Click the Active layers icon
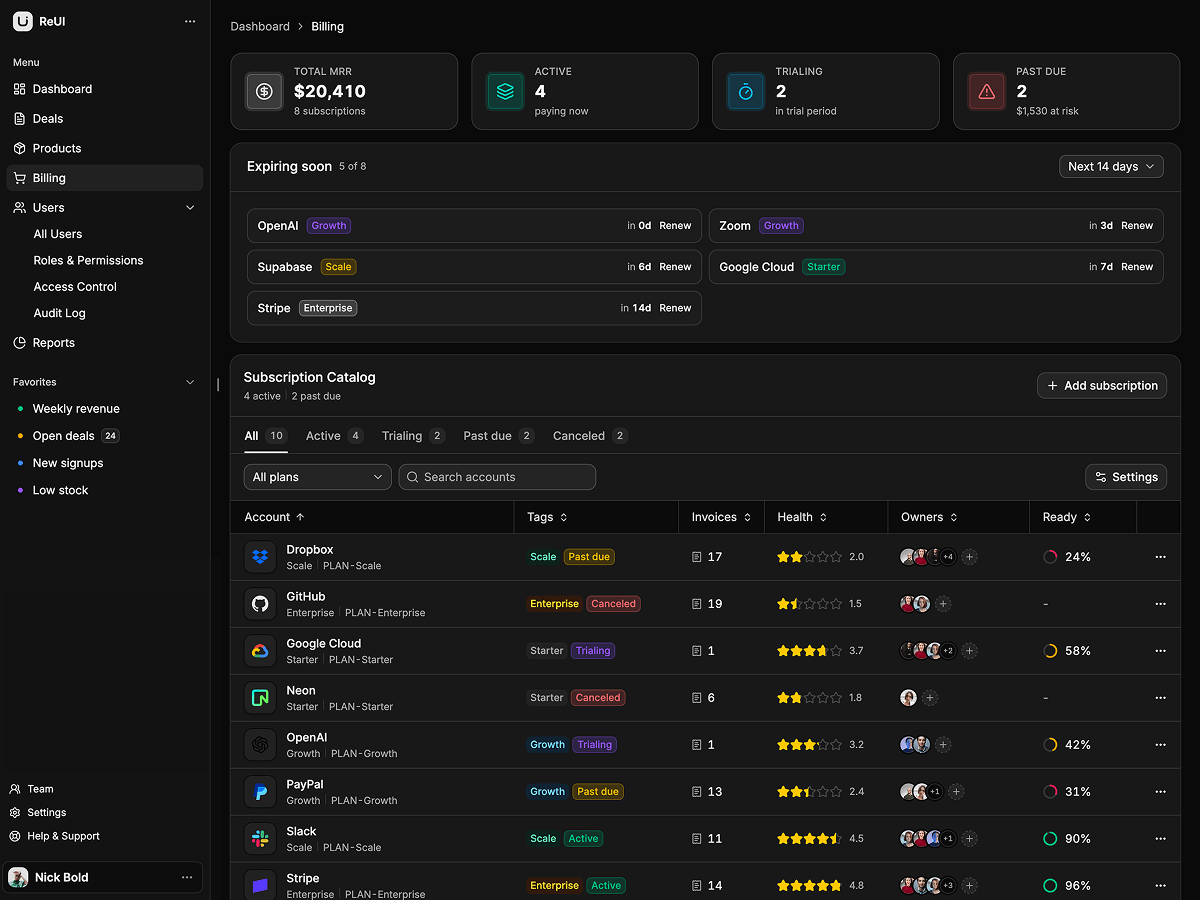The width and height of the screenshot is (1200, 900). tap(505, 91)
